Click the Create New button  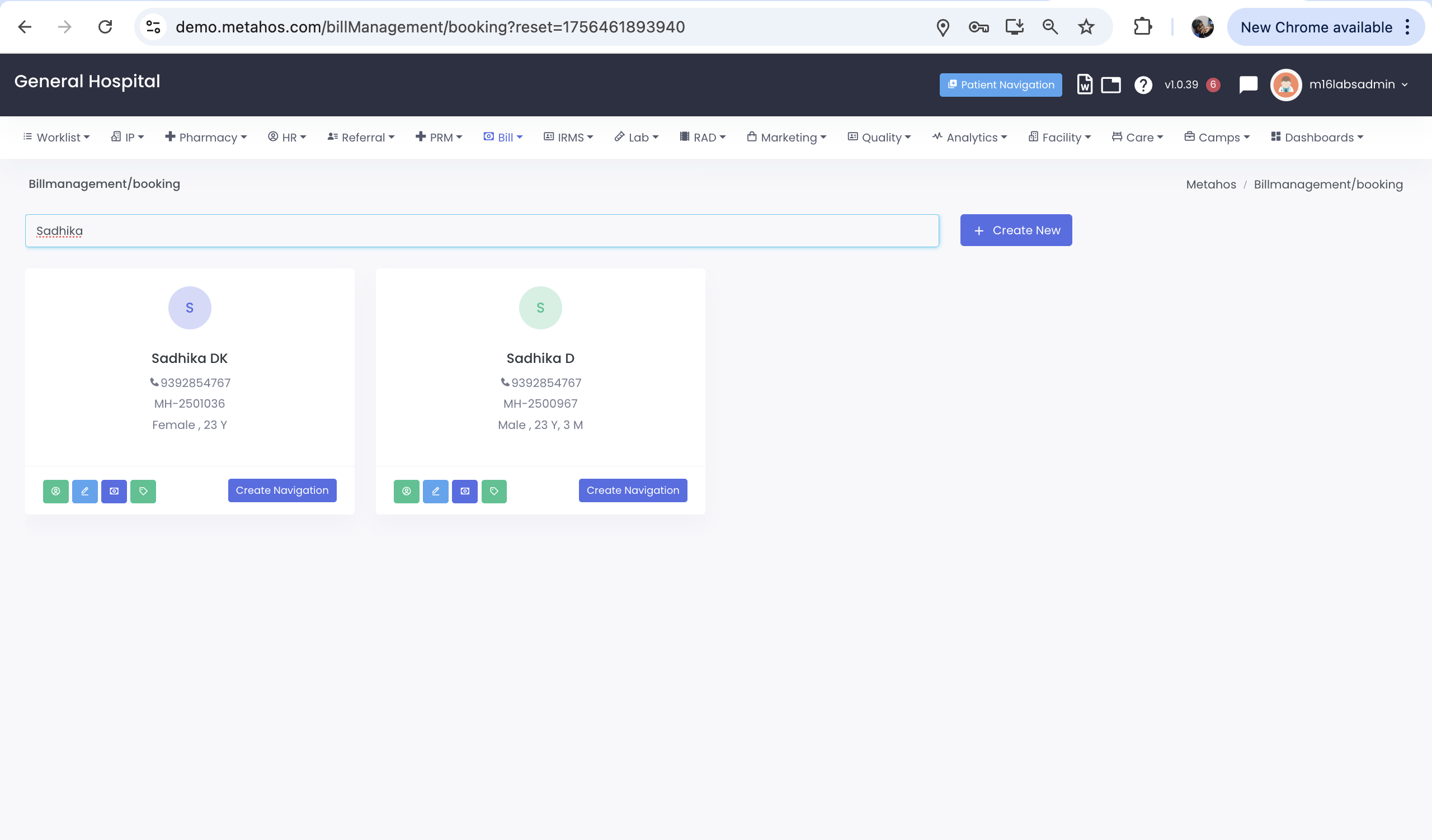tap(1015, 230)
